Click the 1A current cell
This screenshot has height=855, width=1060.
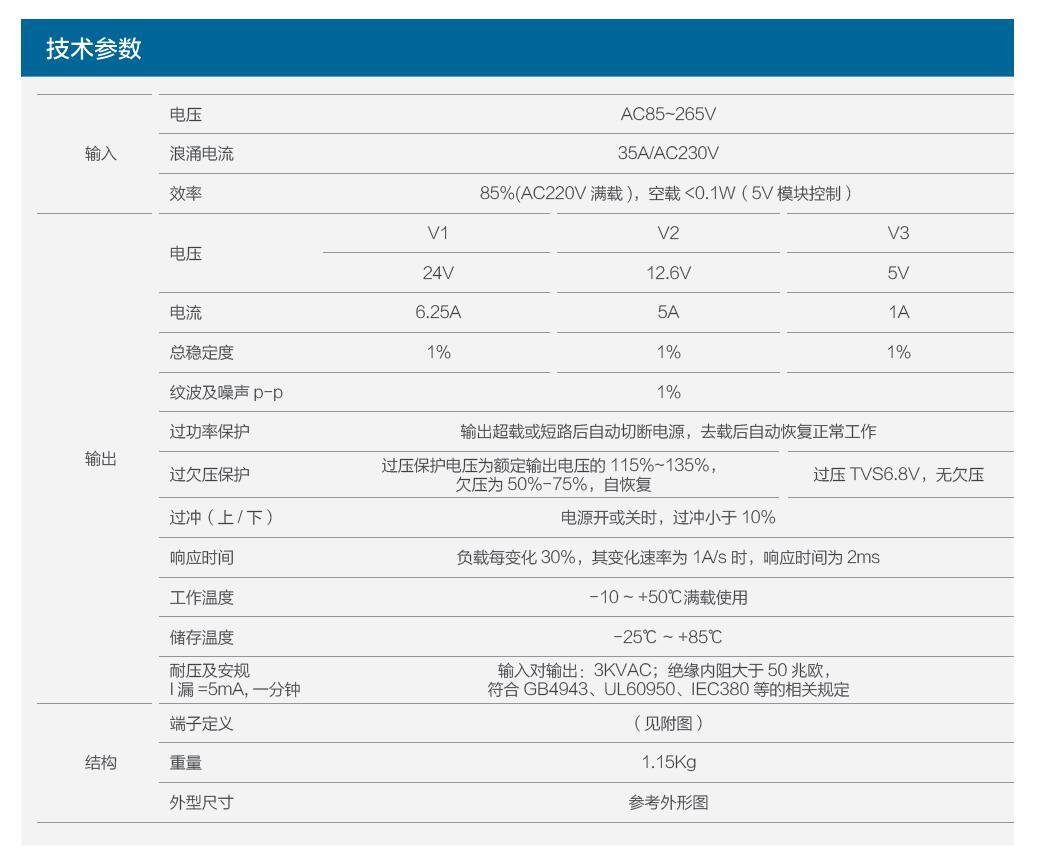[898, 312]
